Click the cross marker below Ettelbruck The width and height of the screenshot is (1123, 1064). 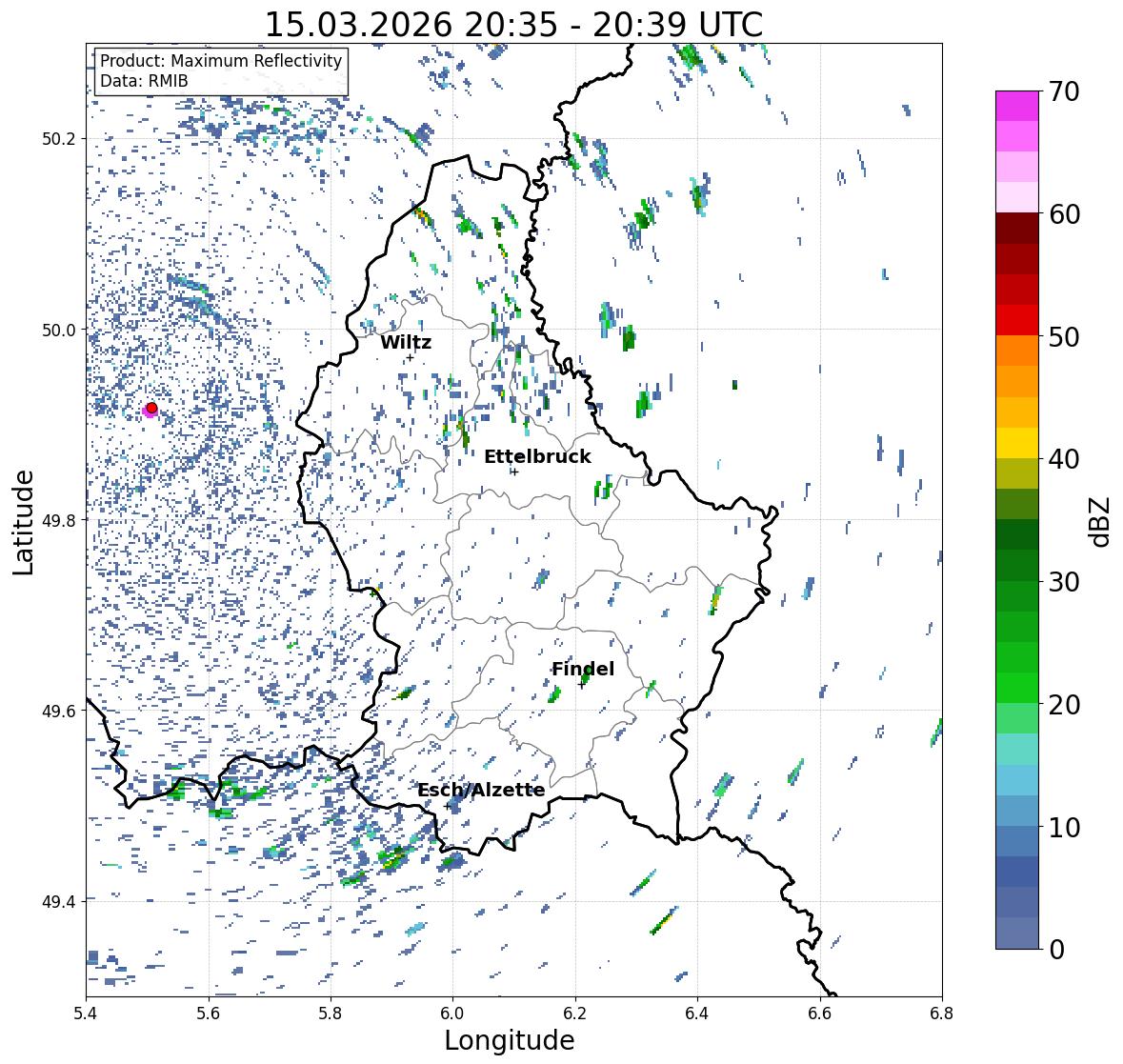(x=514, y=472)
